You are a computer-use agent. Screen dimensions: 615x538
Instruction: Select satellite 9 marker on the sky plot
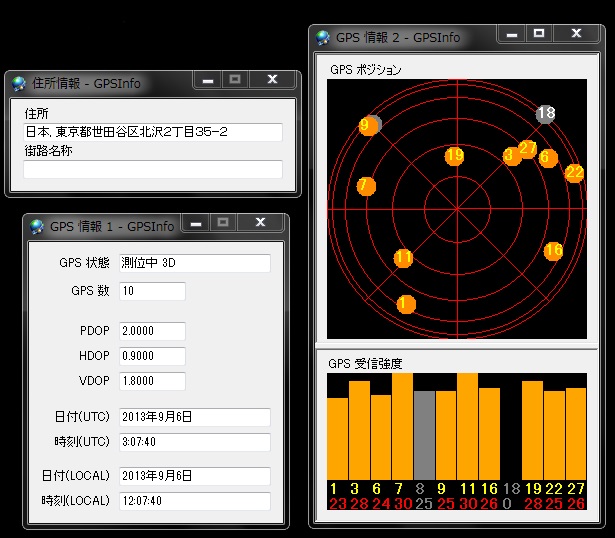[369, 126]
